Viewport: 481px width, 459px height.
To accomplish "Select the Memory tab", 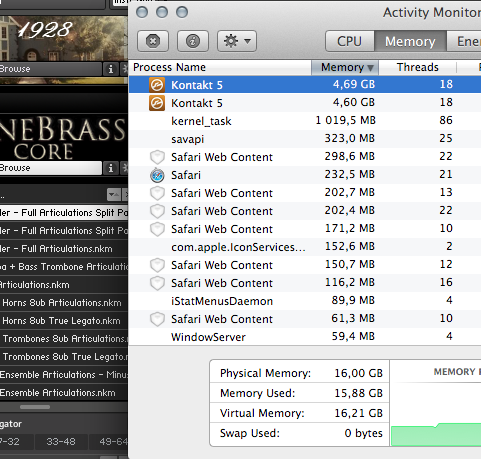I will 410,41.
